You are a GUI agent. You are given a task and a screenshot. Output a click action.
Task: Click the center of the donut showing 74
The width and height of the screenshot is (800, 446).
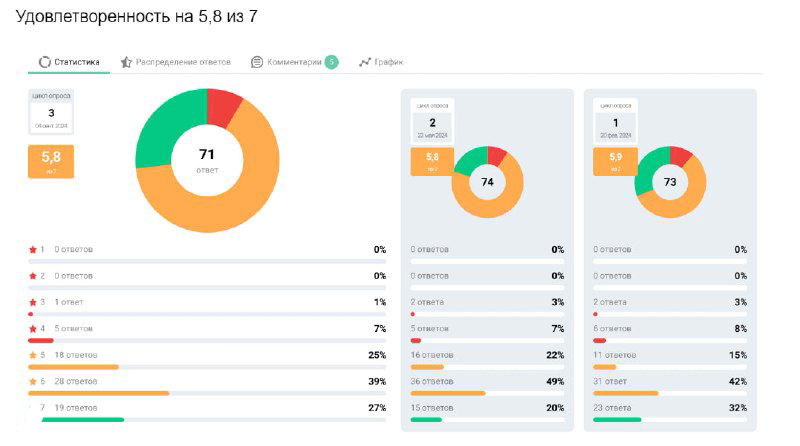click(x=487, y=182)
